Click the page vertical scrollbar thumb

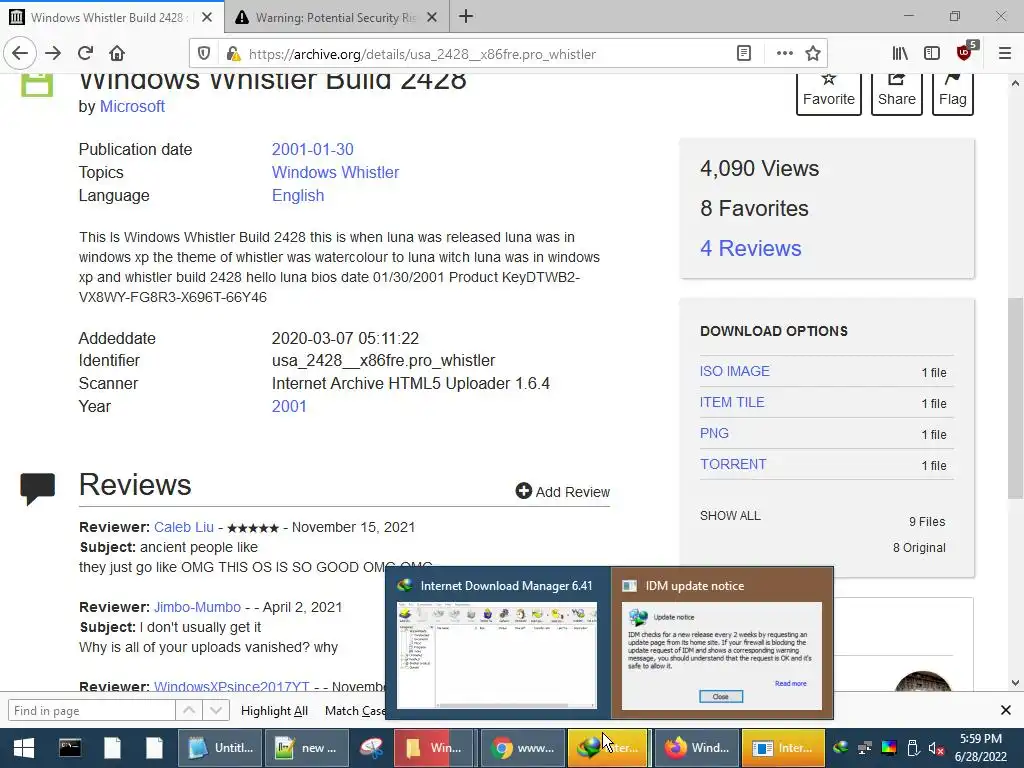coord(1015,400)
